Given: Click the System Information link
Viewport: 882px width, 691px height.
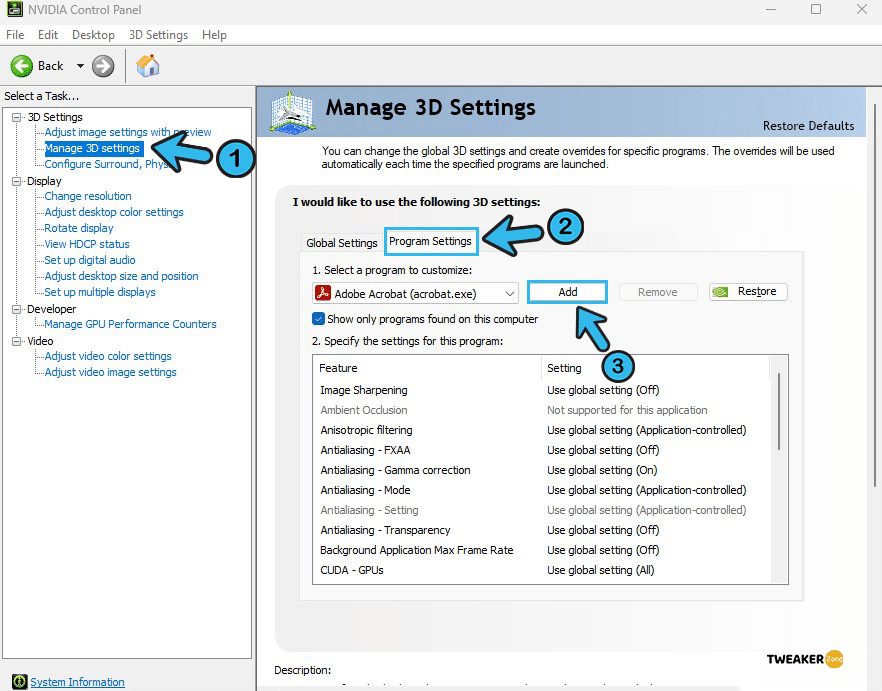Looking at the screenshot, I should pyautogui.click(x=77, y=681).
